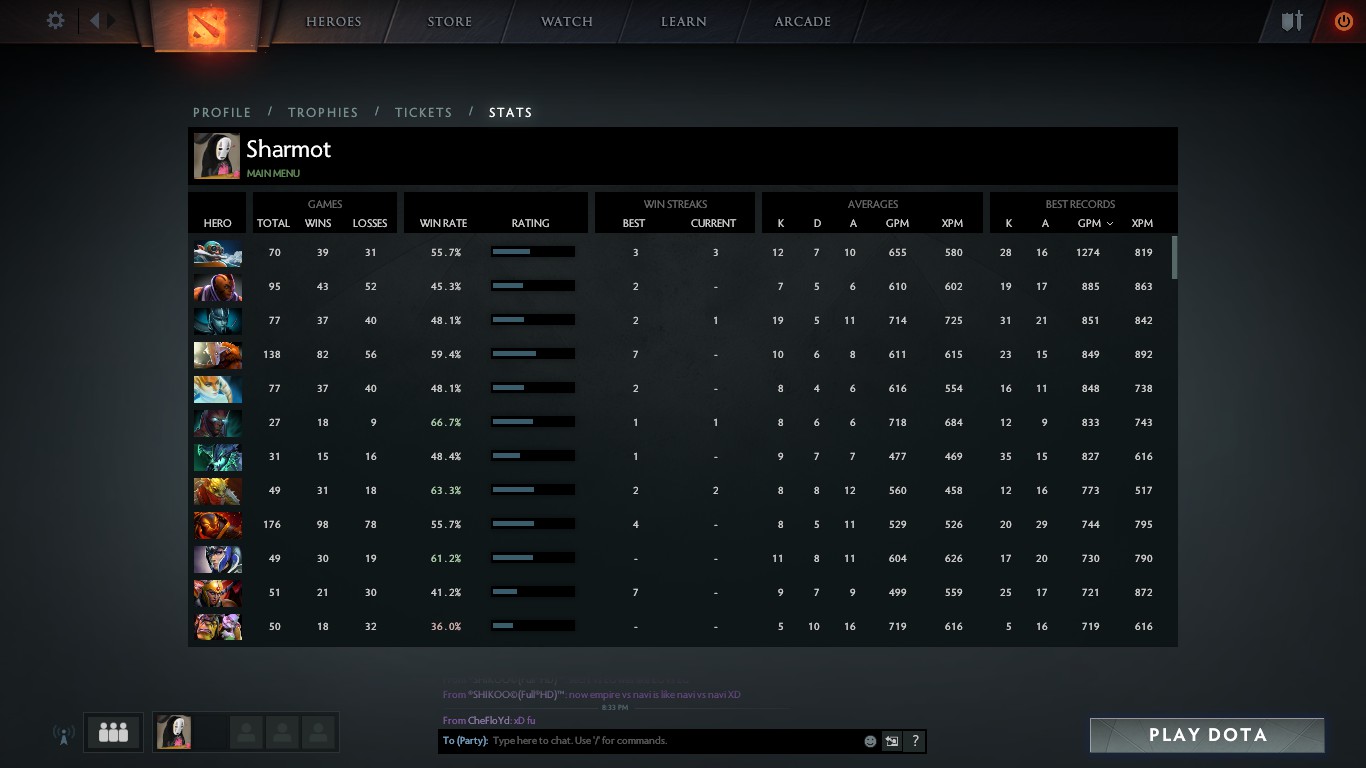Select the hero portrait with 51 total games

[217, 593]
